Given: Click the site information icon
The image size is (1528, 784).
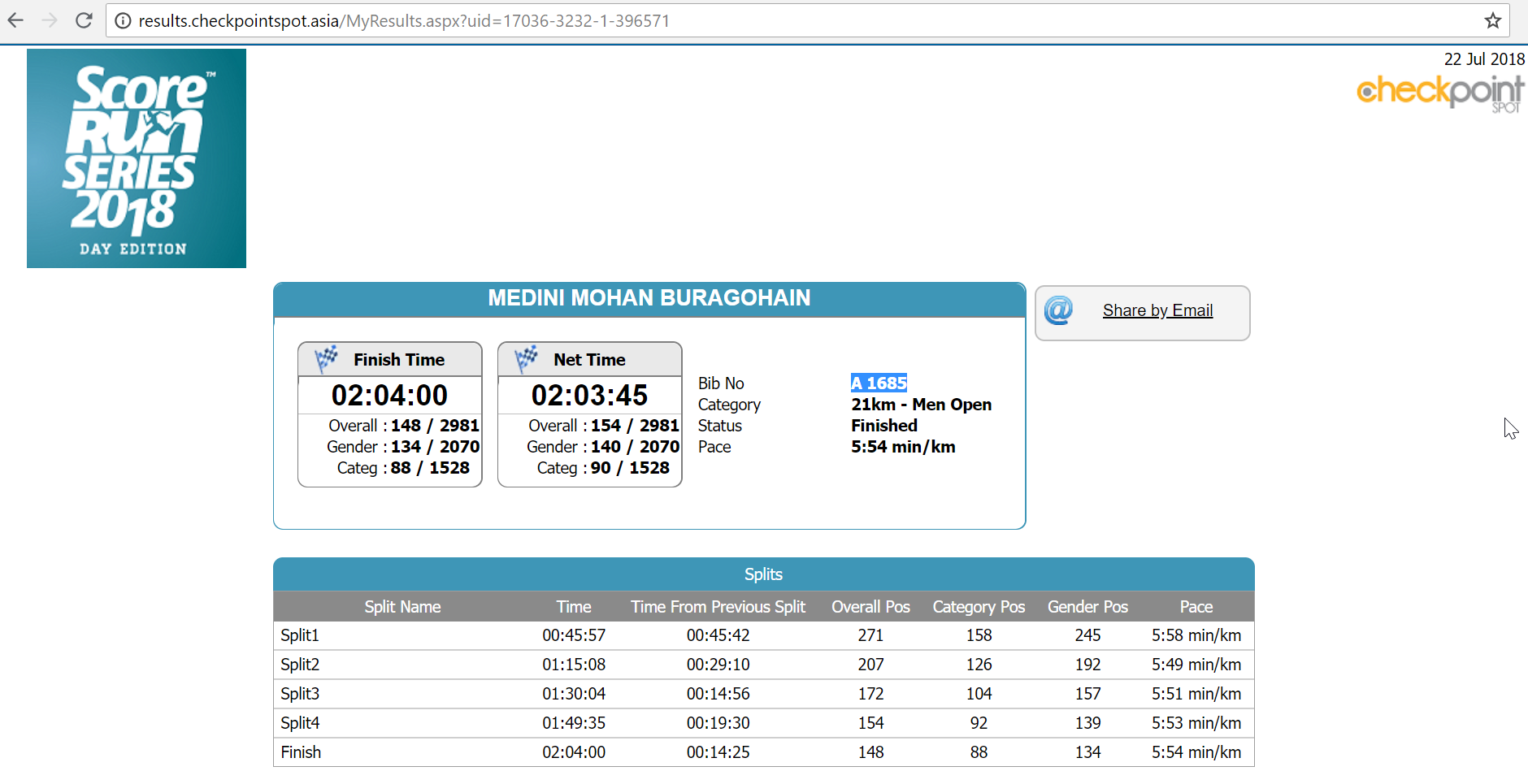Looking at the screenshot, I should coord(123,20).
